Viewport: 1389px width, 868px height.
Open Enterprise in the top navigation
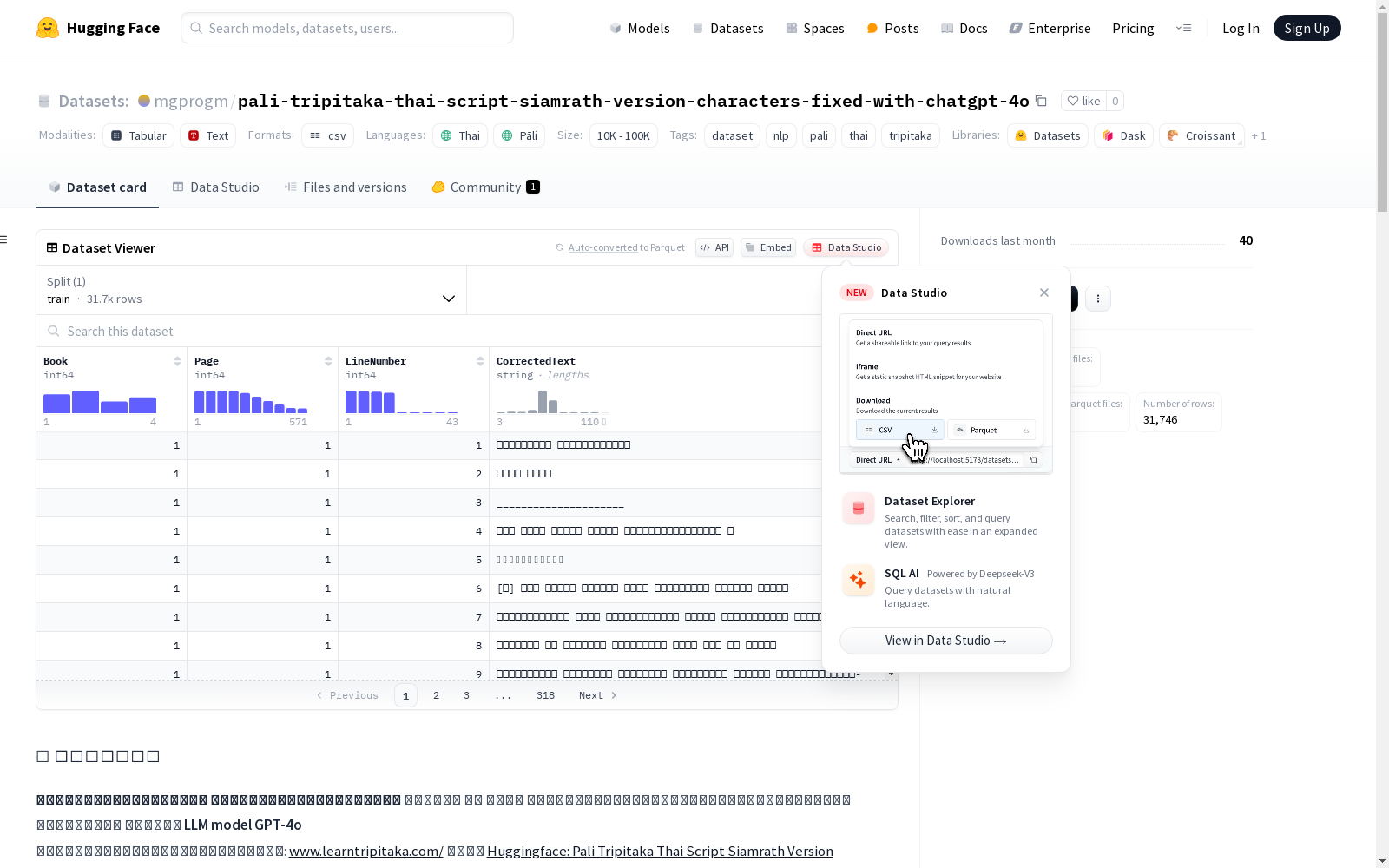pyautogui.click(x=1050, y=28)
